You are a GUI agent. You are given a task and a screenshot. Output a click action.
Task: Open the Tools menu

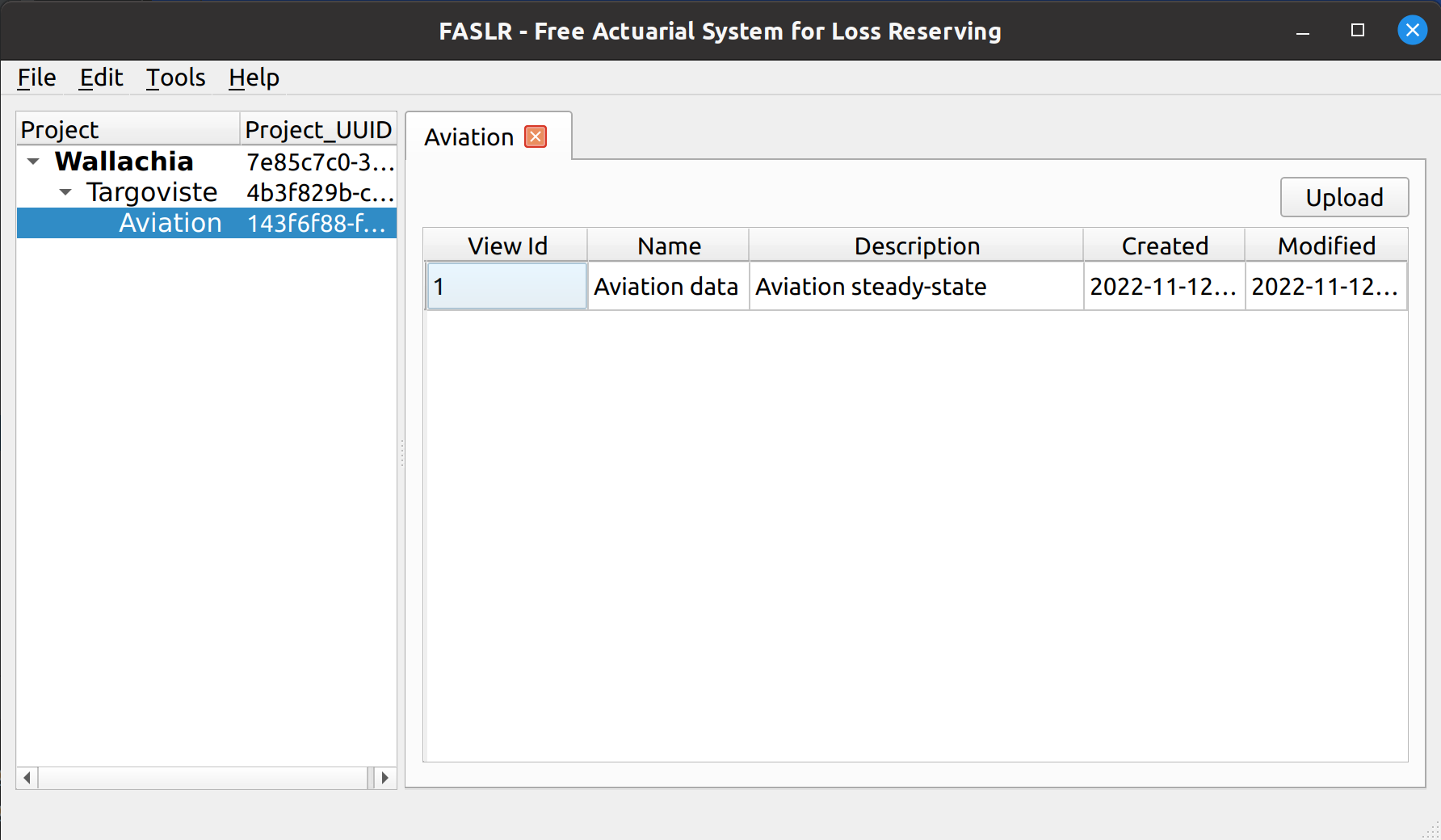(175, 78)
